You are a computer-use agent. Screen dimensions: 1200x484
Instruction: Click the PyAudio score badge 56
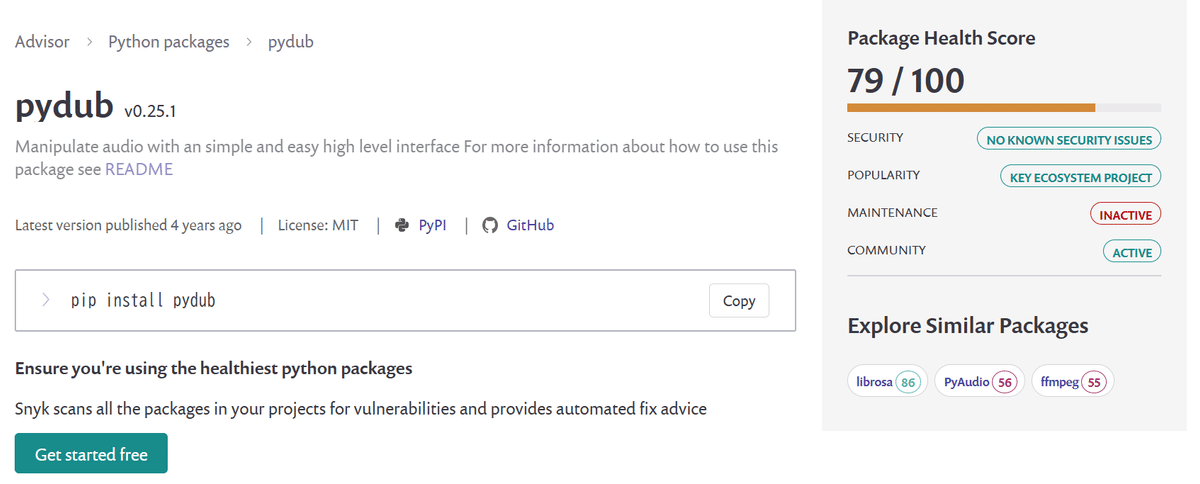point(1005,382)
